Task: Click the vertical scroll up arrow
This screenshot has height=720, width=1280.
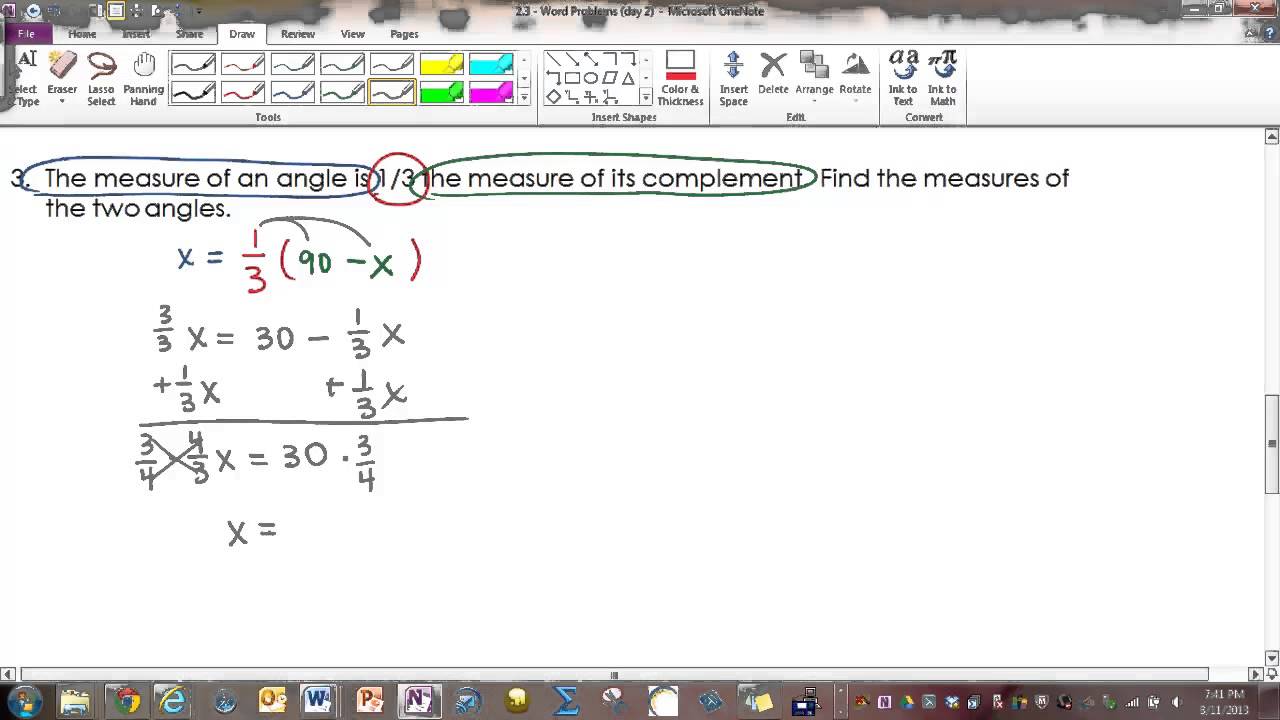Action: [x=1272, y=136]
